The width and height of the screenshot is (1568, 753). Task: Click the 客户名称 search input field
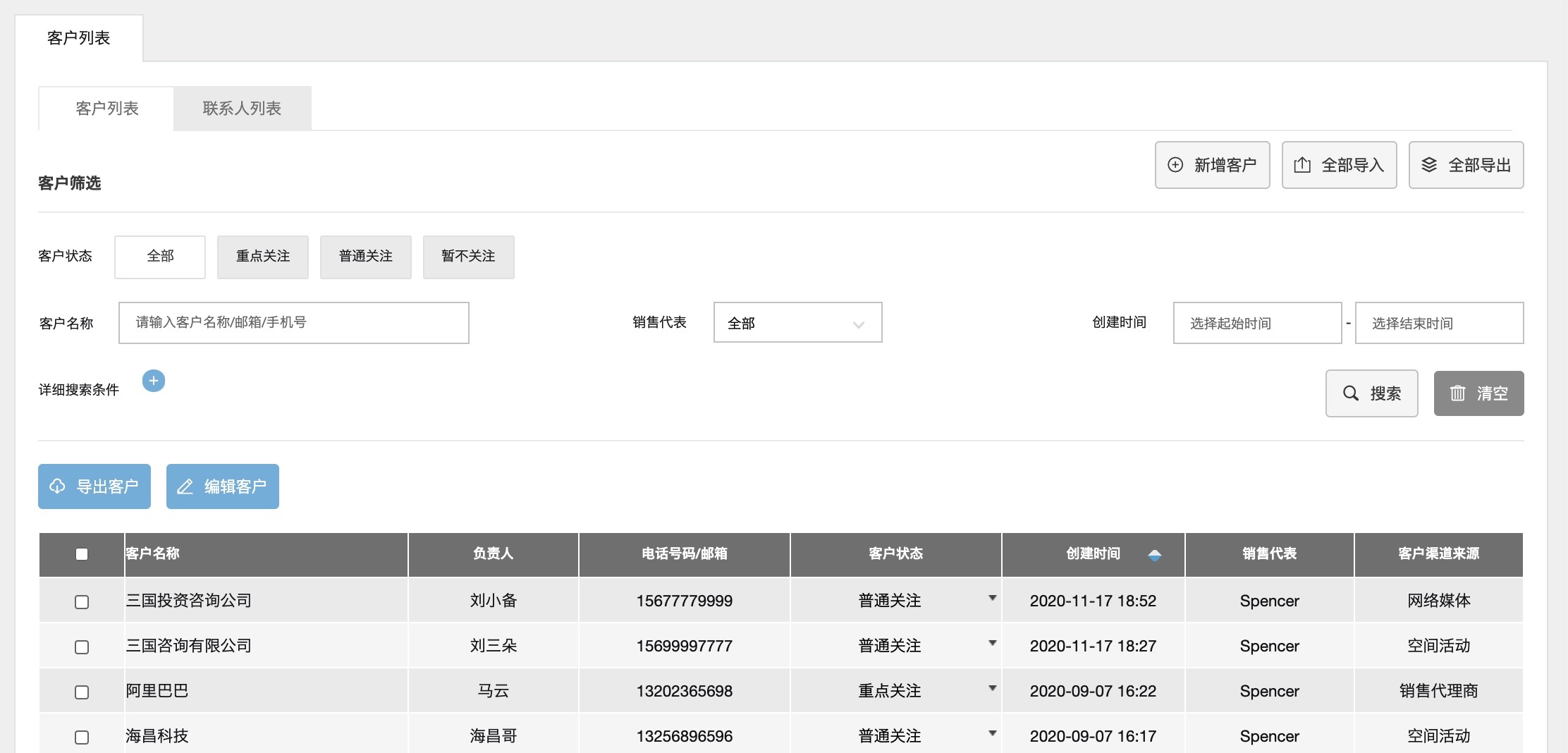[x=293, y=323]
